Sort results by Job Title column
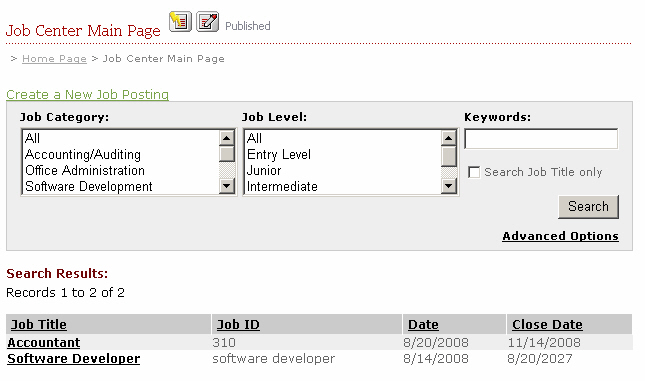This screenshot has width=645, height=381. pos(39,325)
